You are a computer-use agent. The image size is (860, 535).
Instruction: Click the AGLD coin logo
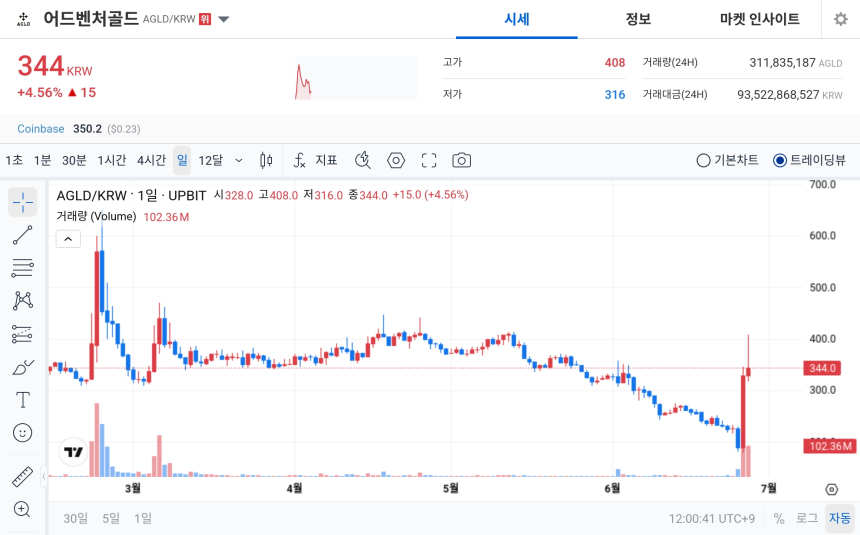pos(24,19)
